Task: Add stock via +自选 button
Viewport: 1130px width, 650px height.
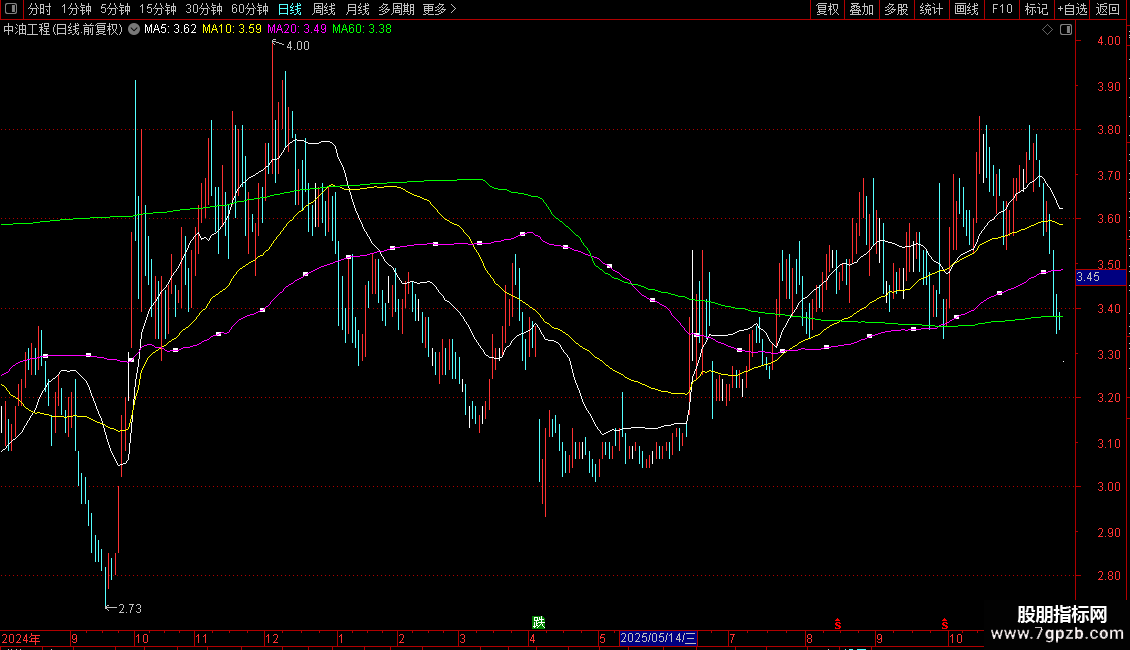Action: click(x=1072, y=9)
